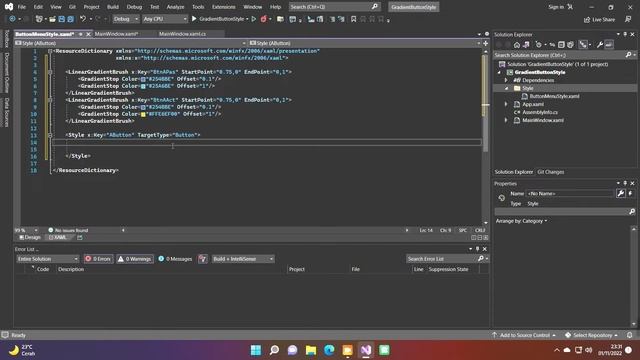Open the Extensions menu

coord(224,7)
